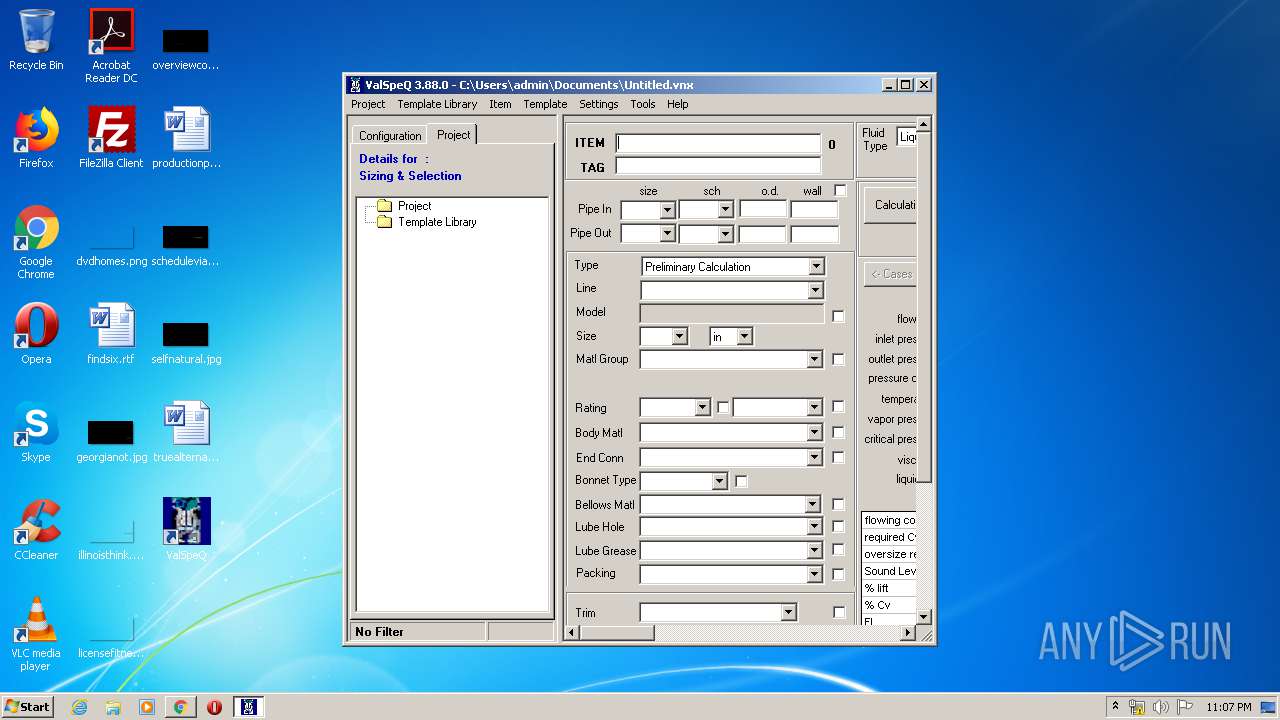Toggle the Body Matl checkbox
This screenshot has width=1280, height=720.
tap(838, 432)
